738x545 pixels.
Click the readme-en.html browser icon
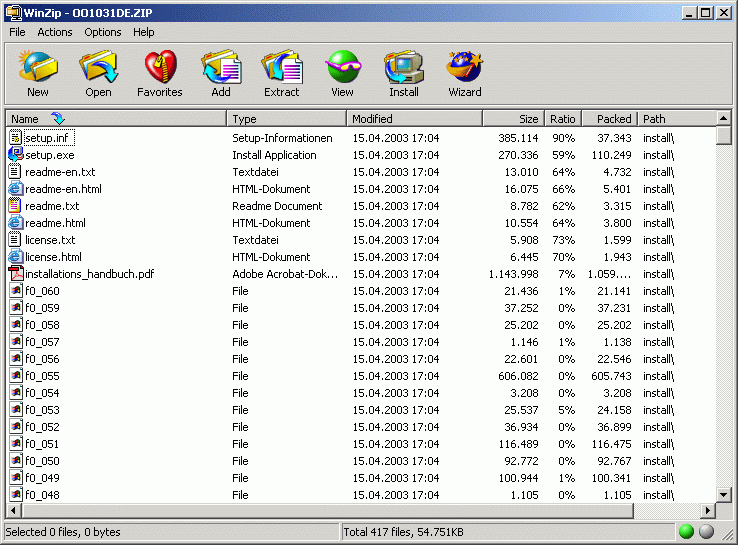pos(16,189)
